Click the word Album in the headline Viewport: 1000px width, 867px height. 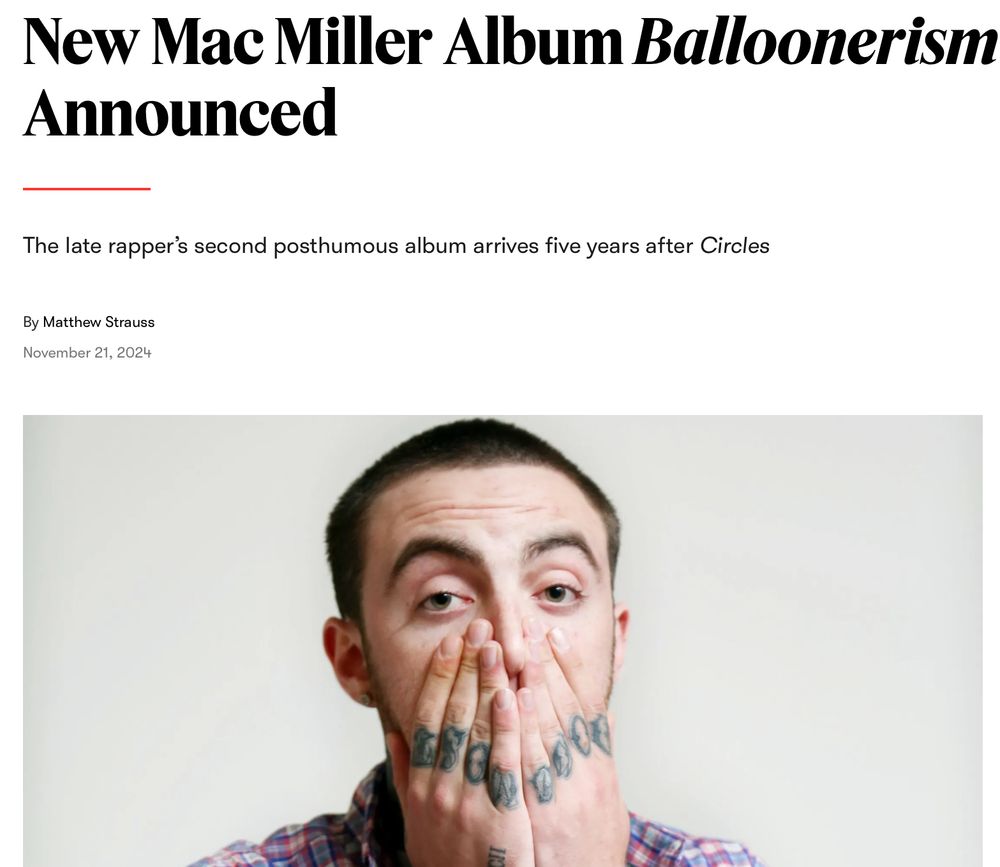click(x=533, y=42)
